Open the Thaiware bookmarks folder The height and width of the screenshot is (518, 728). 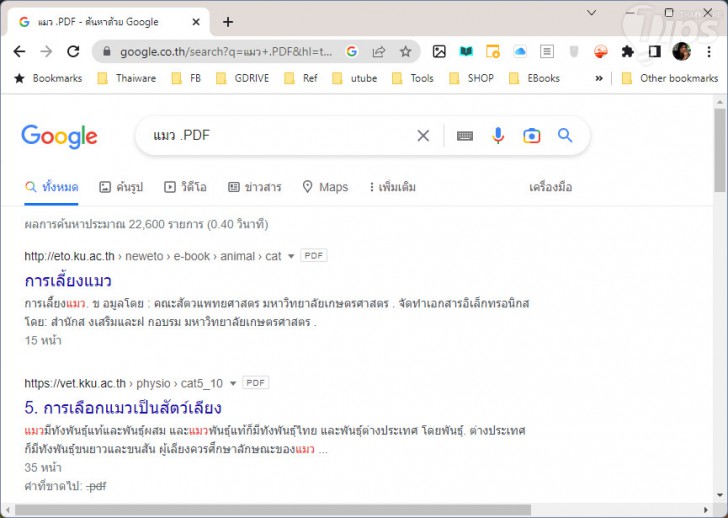[127, 78]
